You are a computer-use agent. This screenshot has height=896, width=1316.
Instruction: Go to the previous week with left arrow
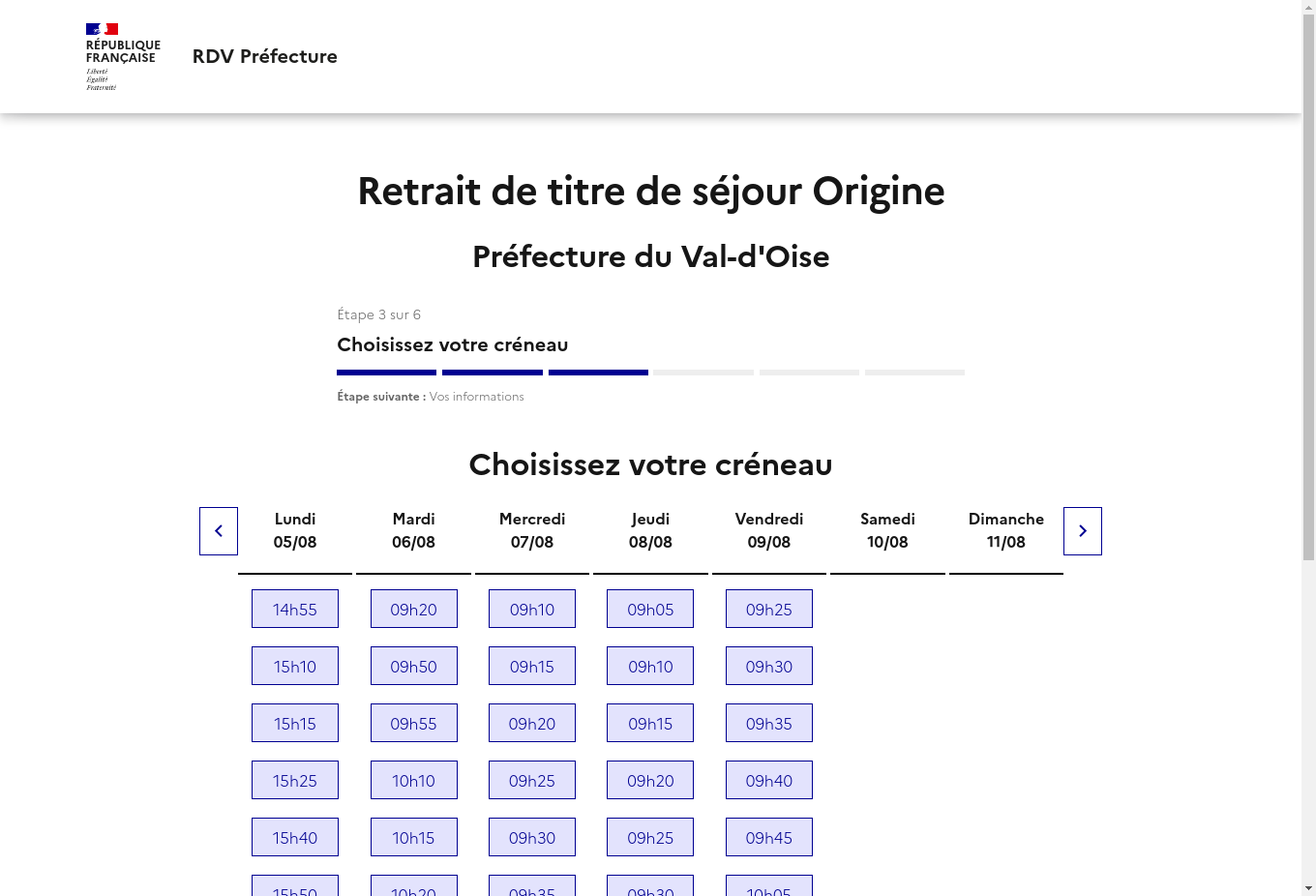219,531
